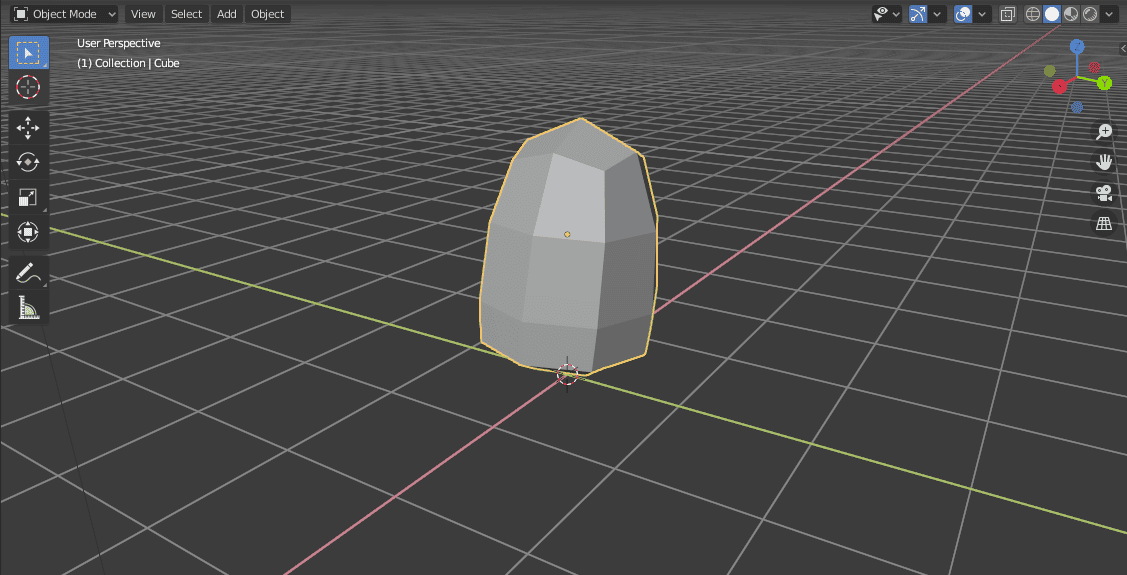Open the Select menu

pos(187,14)
